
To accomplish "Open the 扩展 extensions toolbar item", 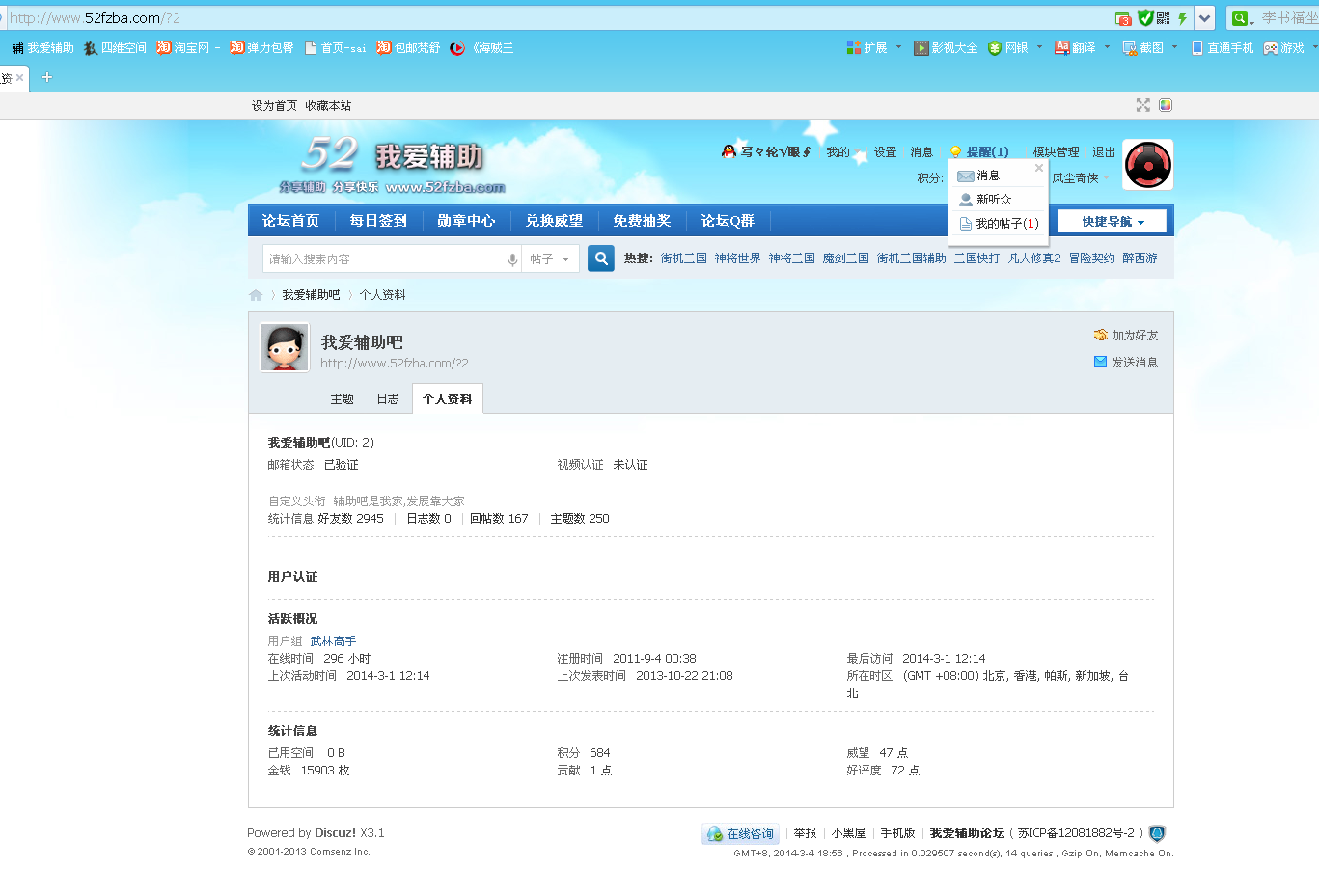I will point(866,47).
